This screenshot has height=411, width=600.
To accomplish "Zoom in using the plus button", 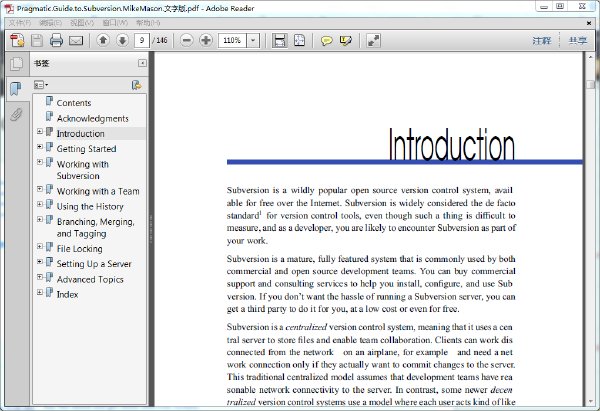I will 206,40.
